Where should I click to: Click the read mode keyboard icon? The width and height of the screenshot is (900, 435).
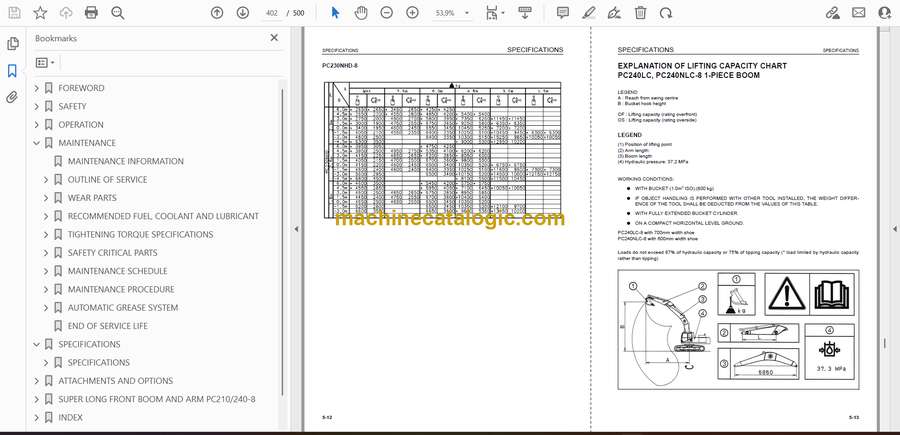tap(525, 13)
